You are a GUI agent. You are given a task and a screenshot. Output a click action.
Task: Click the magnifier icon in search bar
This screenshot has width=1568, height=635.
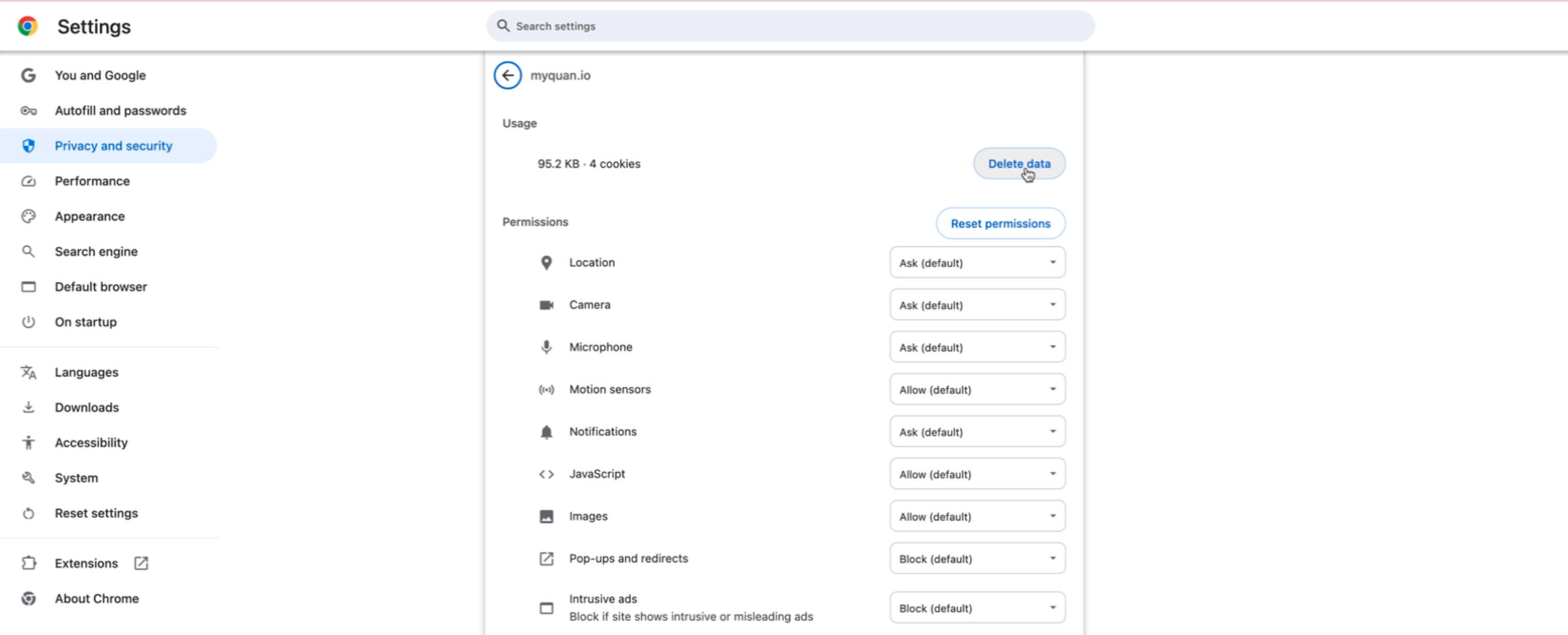point(503,26)
